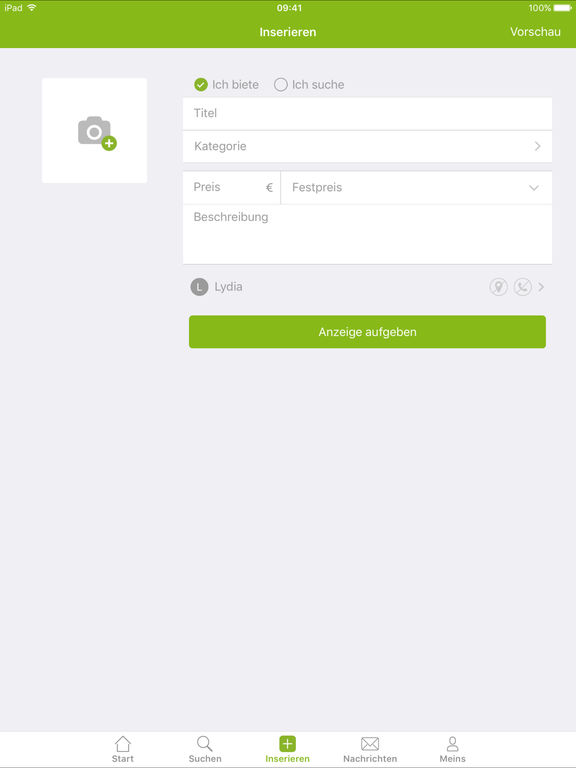This screenshot has height=768, width=576.
Task: Focus the Preis input field
Action: point(231,188)
